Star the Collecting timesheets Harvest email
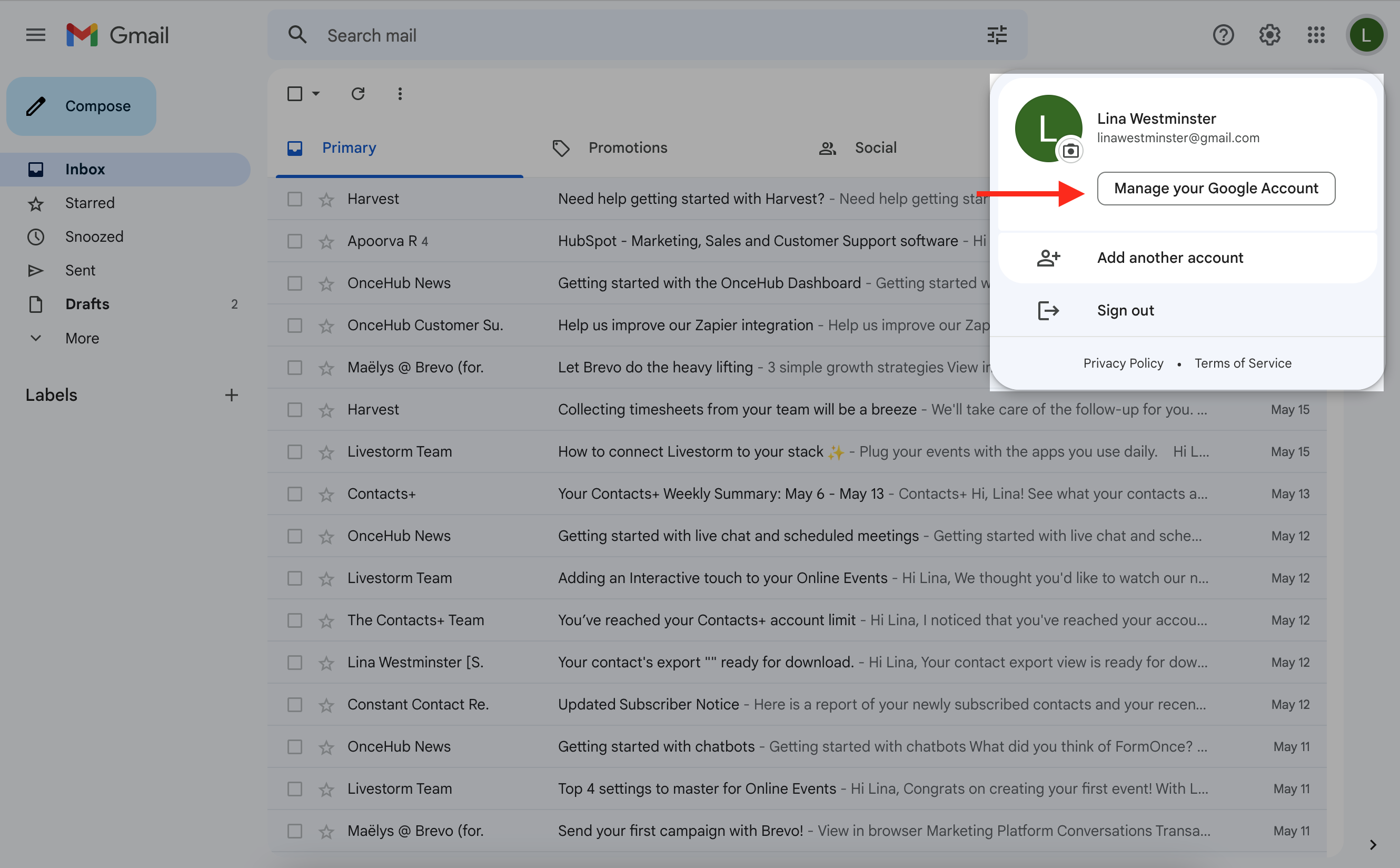The width and height of the screenshot is (1400, 868). pos(326,410)
